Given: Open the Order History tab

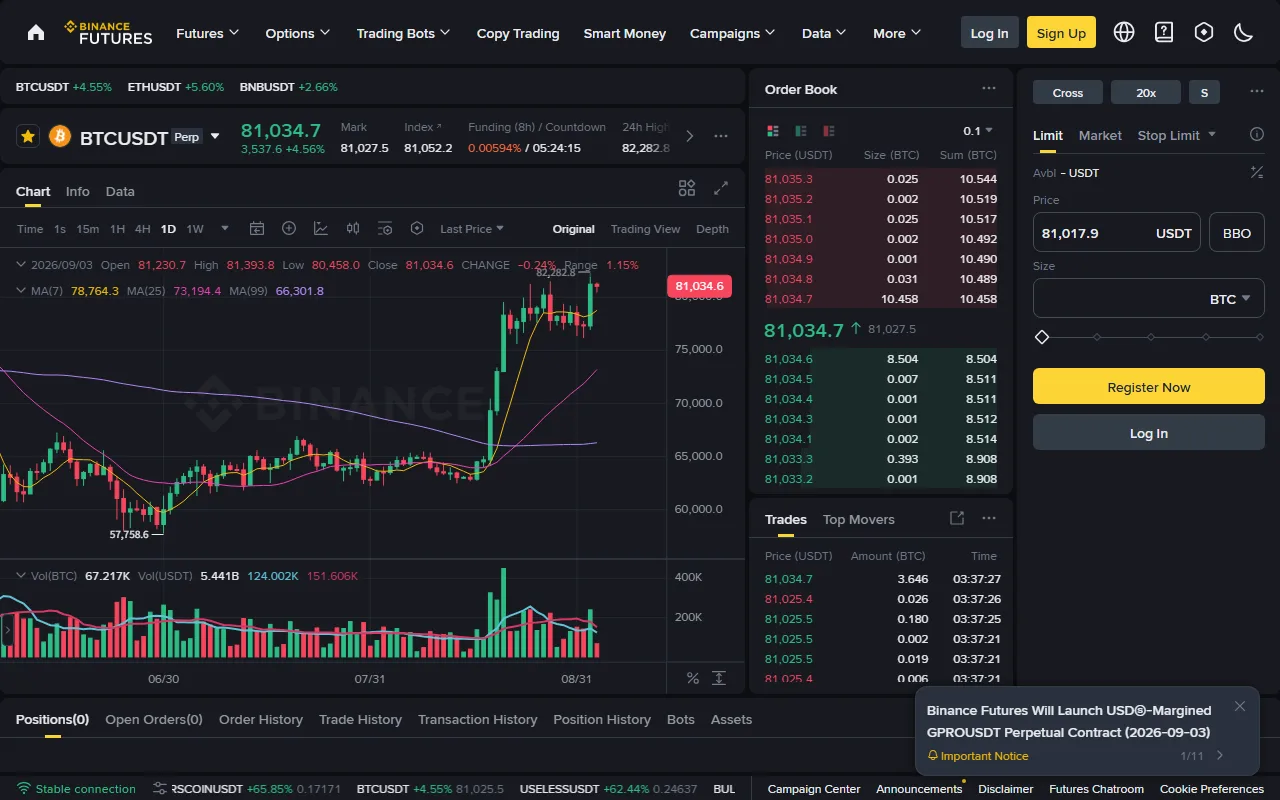Looking at the screenshot, I should pos(261,719).
